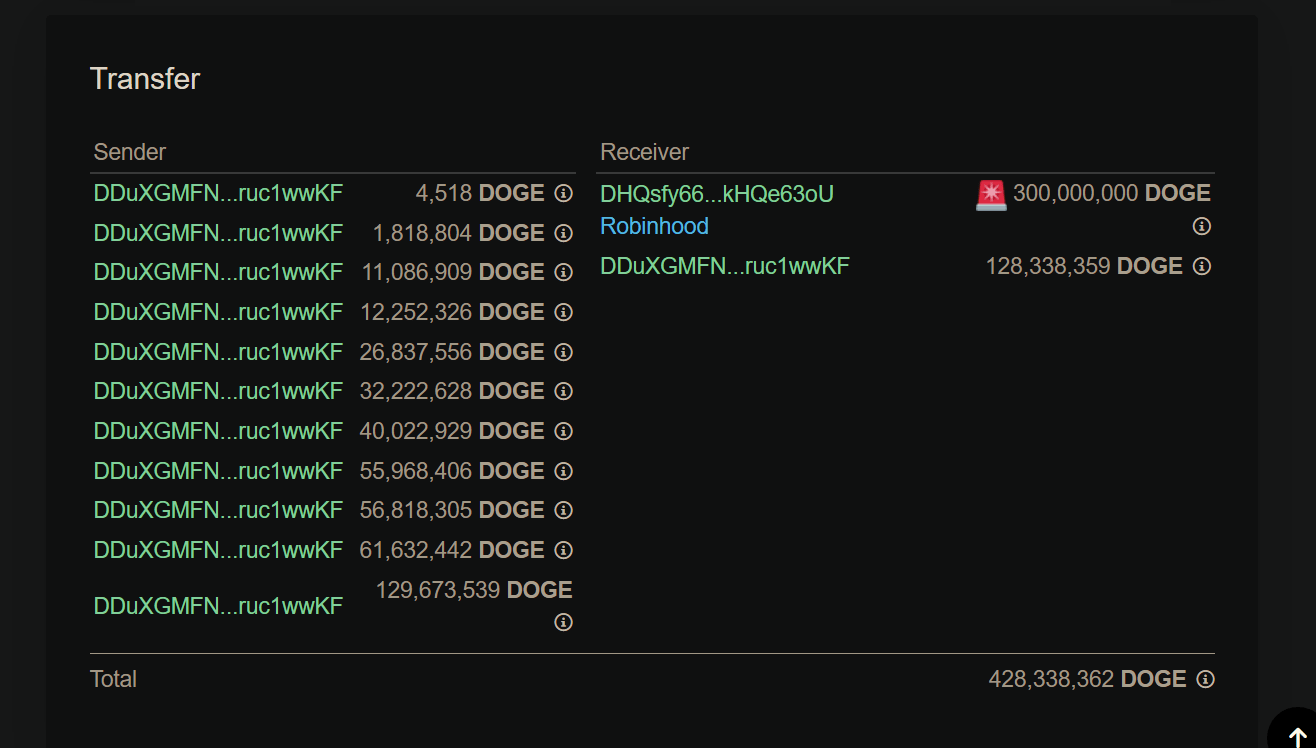Open sender address in 55,968,406 DOGE row
Image resolution: width=1316 pixels, height=748 pixels.
coord(218,471)
